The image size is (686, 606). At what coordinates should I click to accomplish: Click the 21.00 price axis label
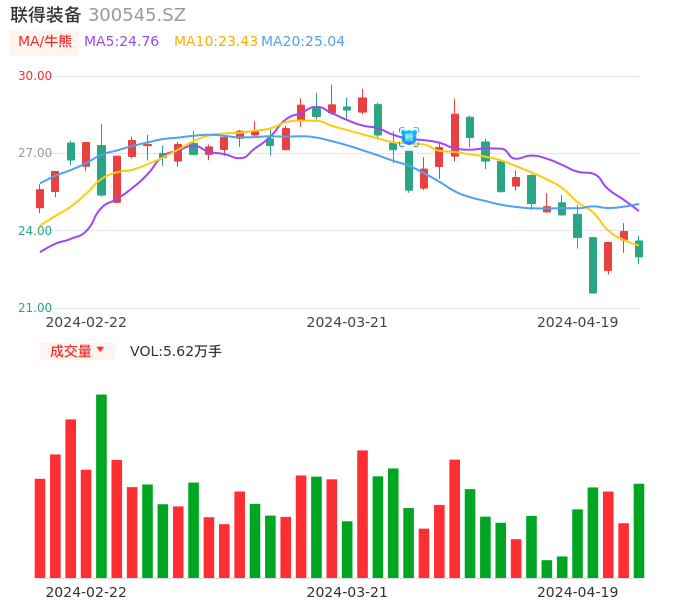point(35,308)
